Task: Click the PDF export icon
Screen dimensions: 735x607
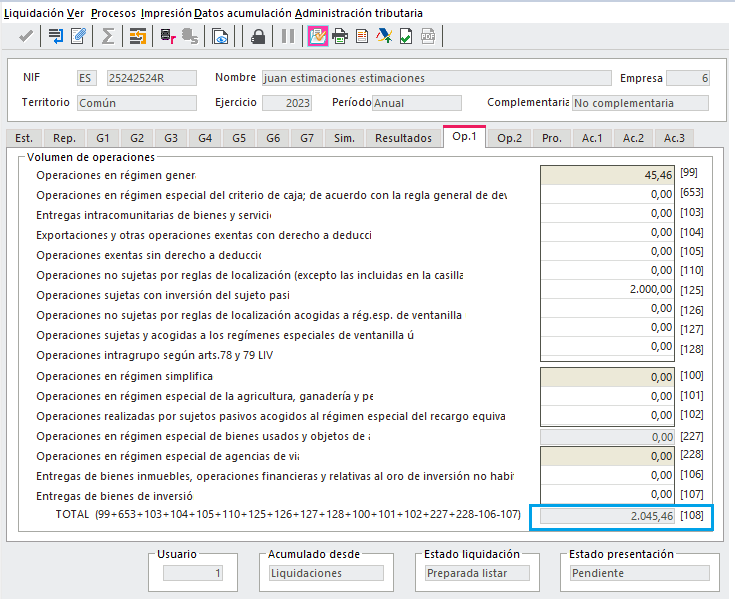Action: click(428, 37)
